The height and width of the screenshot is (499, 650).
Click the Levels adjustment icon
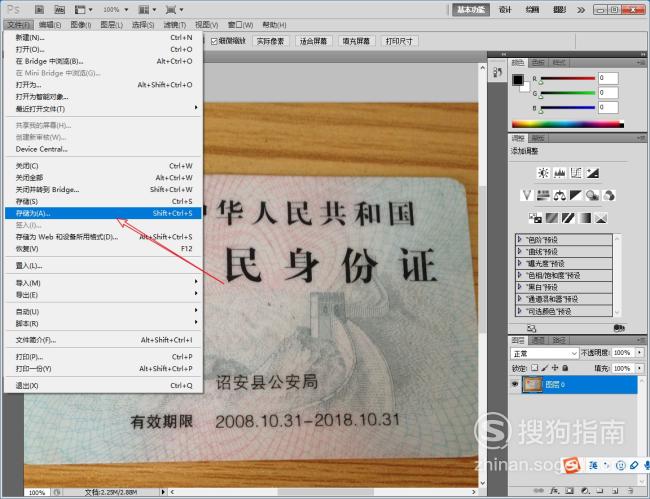[560, 173]
